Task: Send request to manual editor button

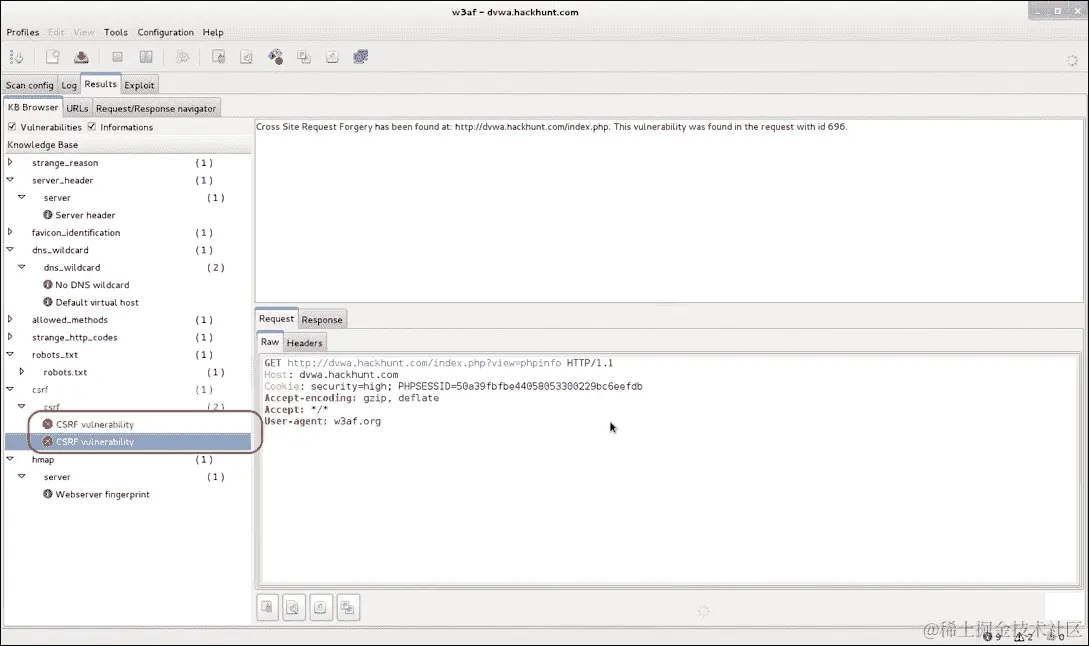Action: click(x=267, y=607)
